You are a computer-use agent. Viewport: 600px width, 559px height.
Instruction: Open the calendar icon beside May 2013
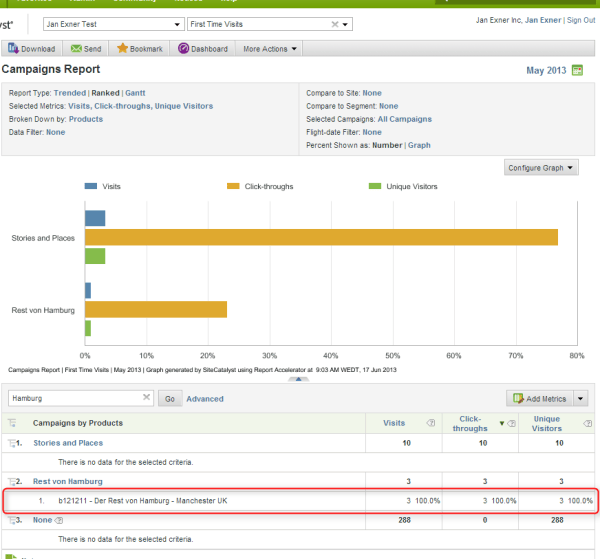point(577,70)
